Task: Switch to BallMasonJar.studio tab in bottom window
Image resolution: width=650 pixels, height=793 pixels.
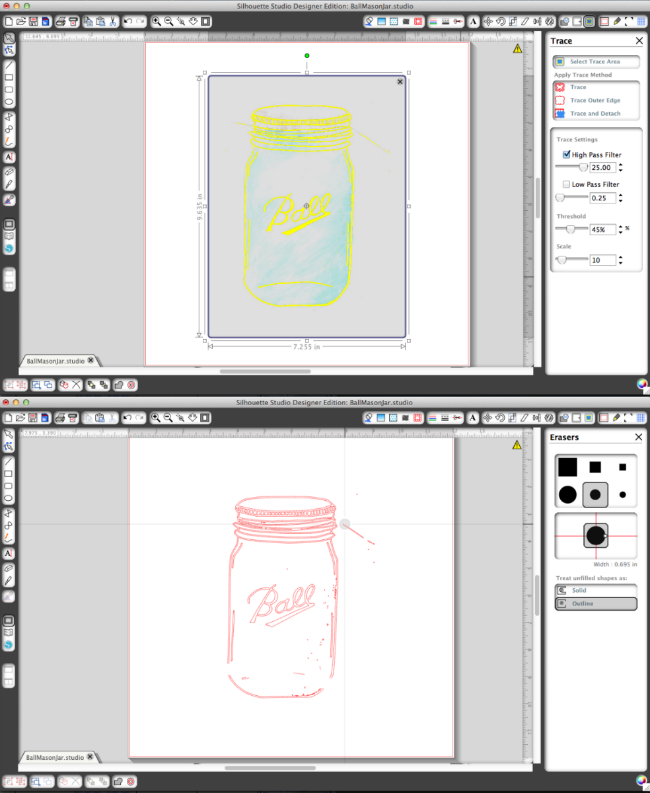Action: [55, 757]
